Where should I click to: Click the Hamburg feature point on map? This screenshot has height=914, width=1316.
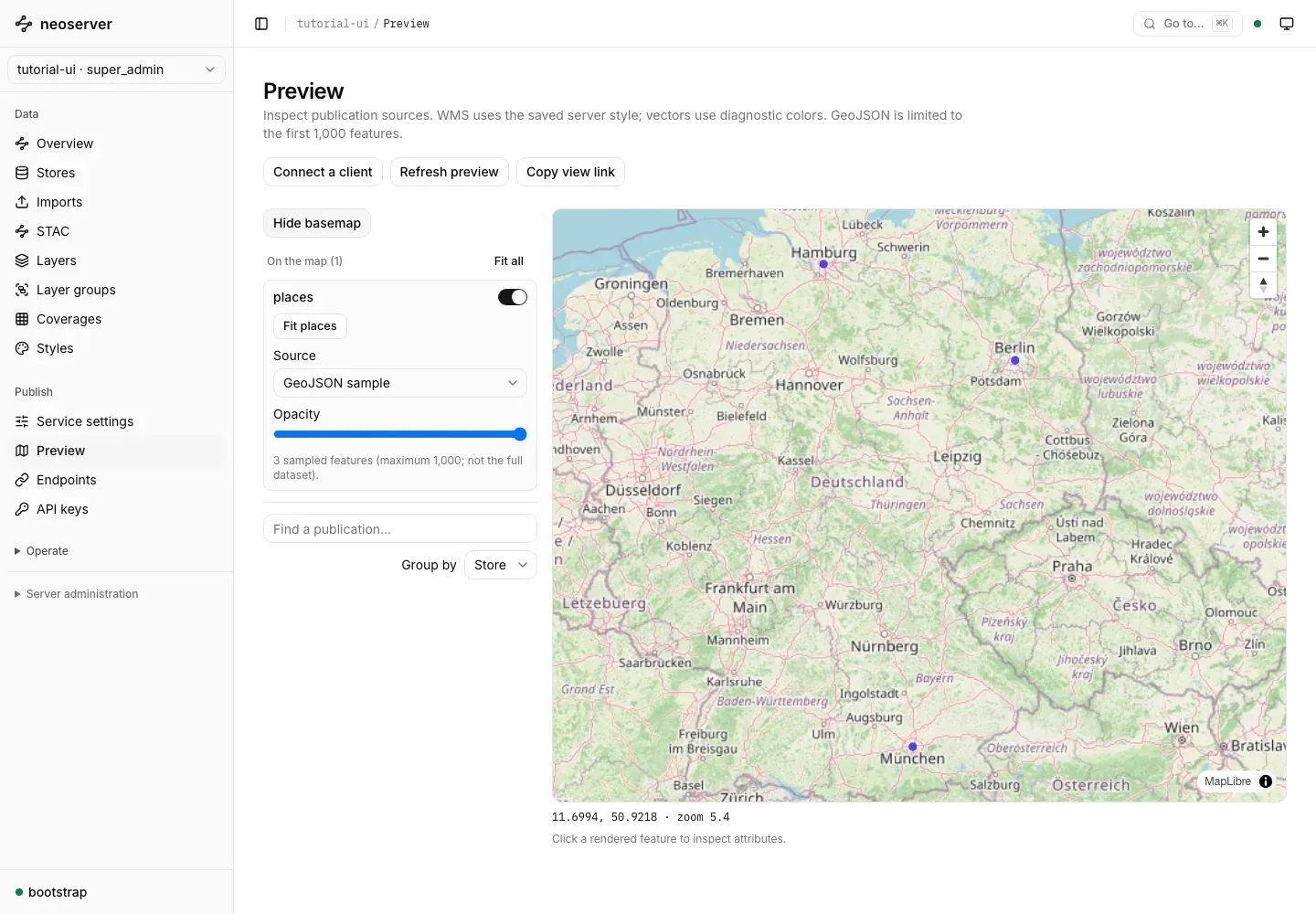[823, 264]
